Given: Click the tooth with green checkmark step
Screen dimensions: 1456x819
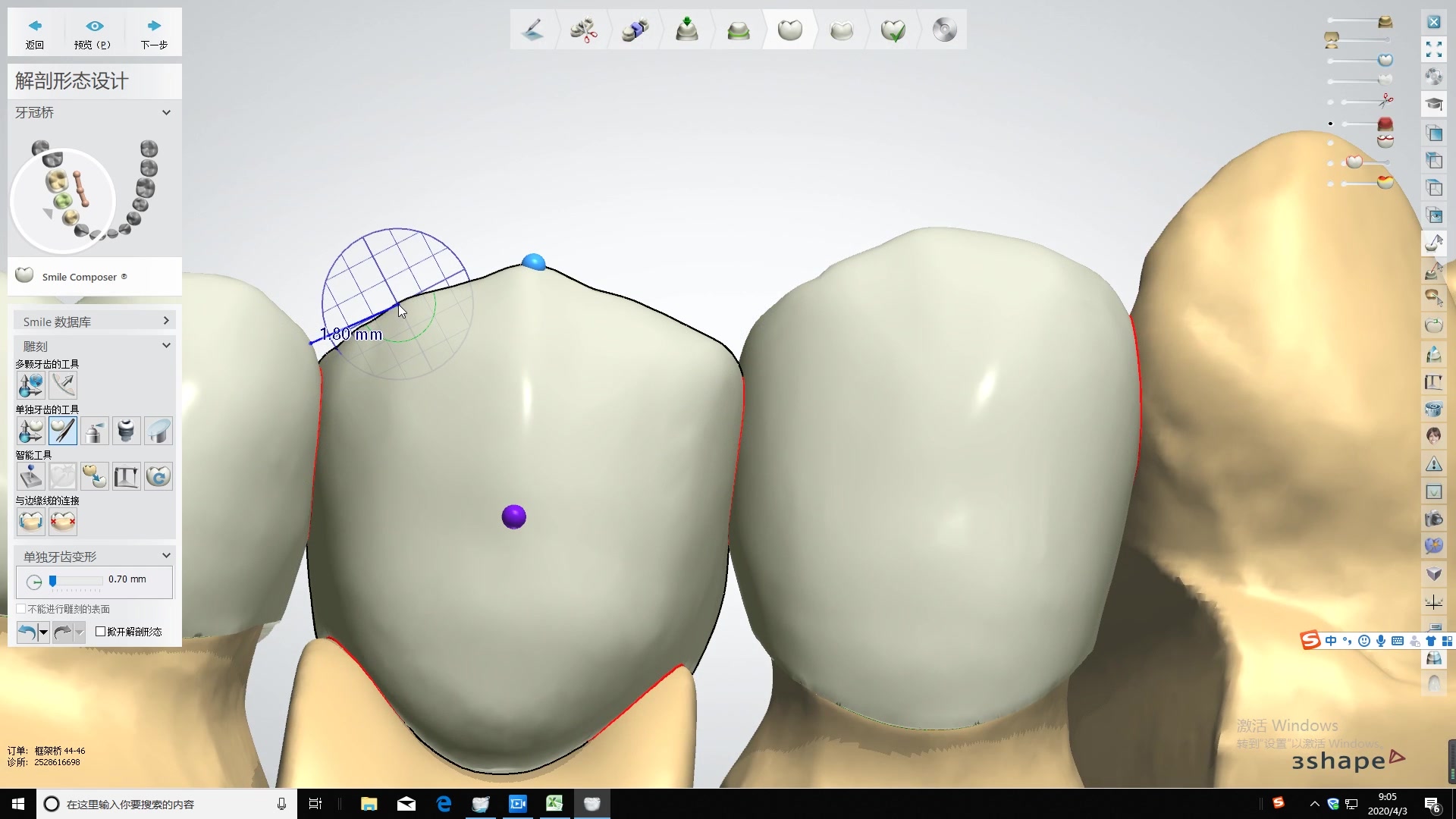Looking at the screenshot, I should (893, 30).
